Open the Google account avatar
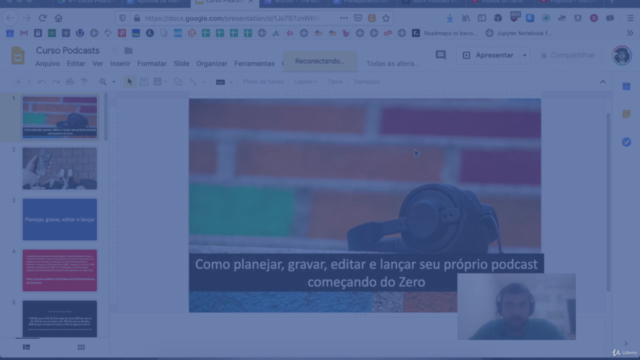This screenshot has height=360, width=640. pyautogui.click(x=622, y=55)
